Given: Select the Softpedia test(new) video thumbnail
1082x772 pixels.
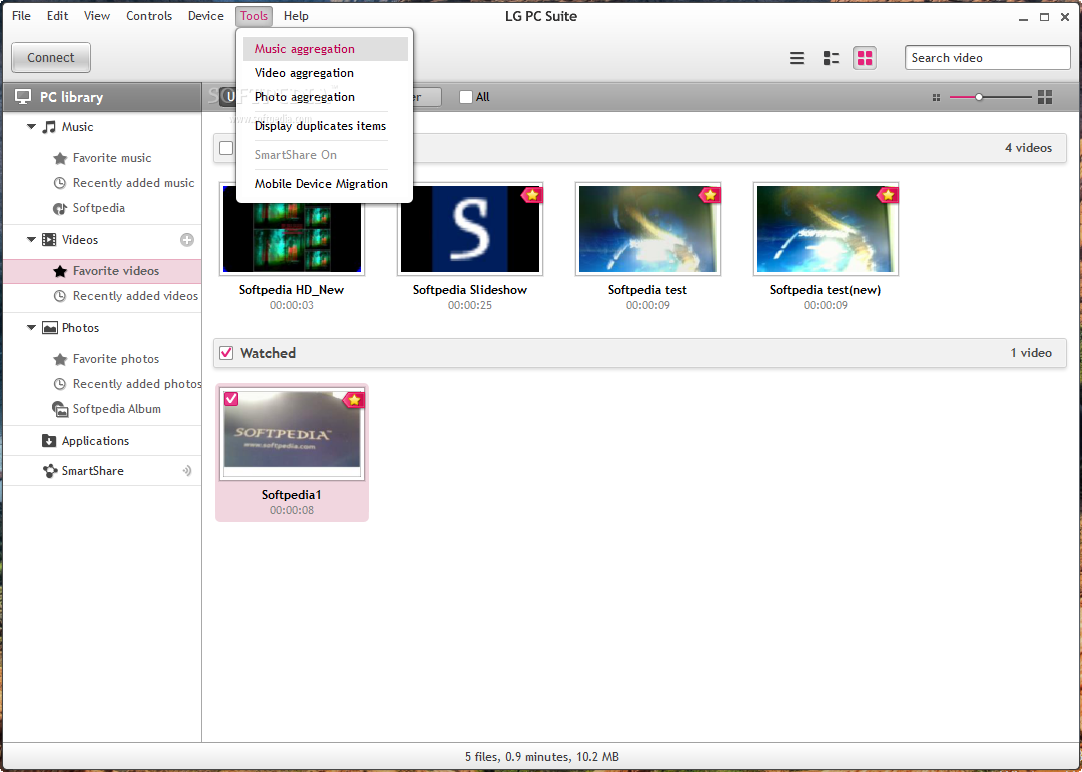Looking at the screenshot, I should point(826,229).
